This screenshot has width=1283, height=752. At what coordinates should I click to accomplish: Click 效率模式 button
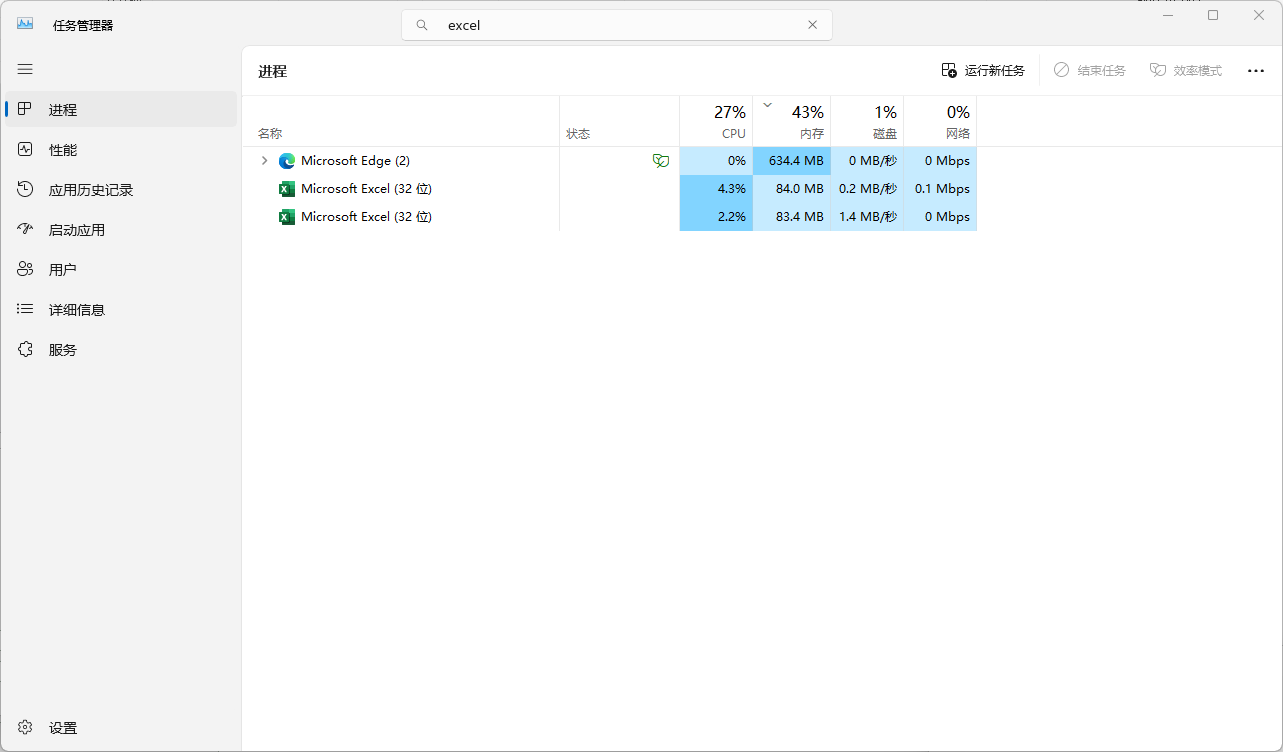click(x=1186, y=70)
